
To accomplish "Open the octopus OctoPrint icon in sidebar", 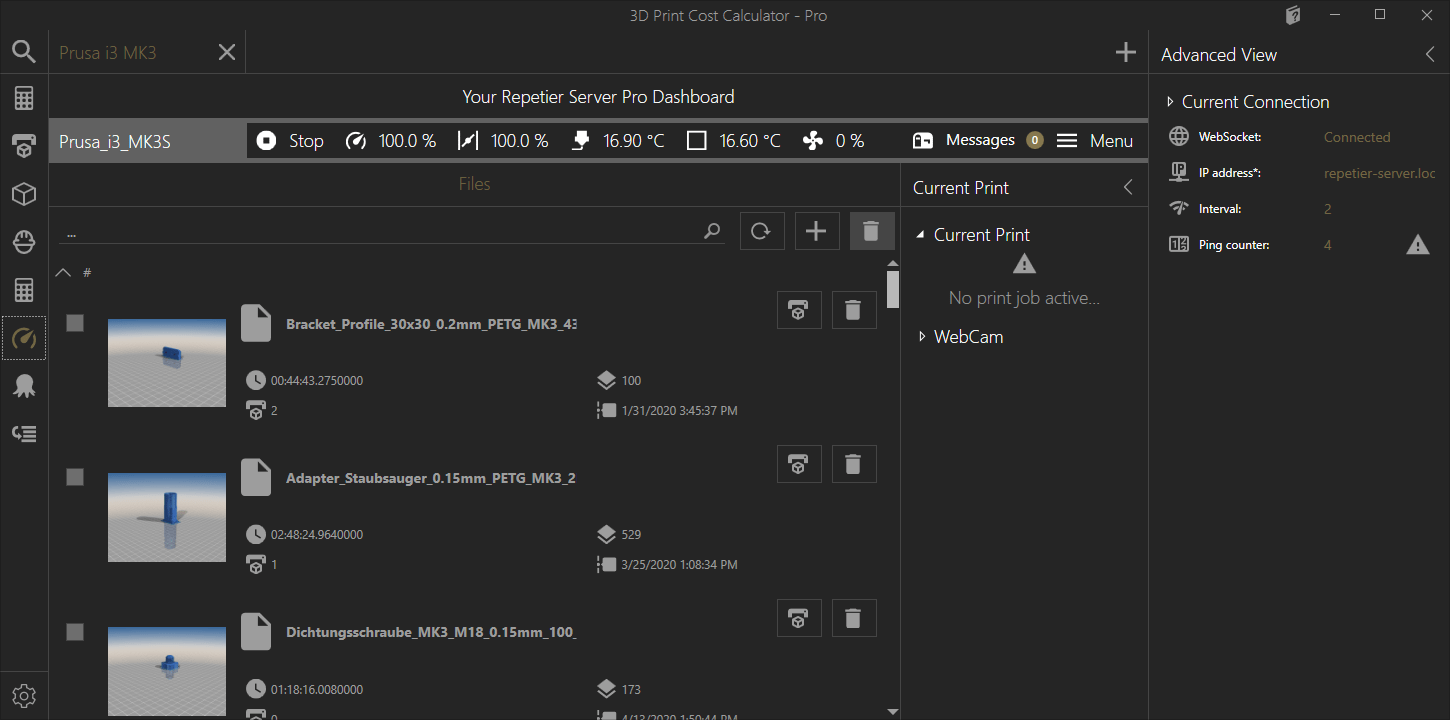I will [24, 386].
